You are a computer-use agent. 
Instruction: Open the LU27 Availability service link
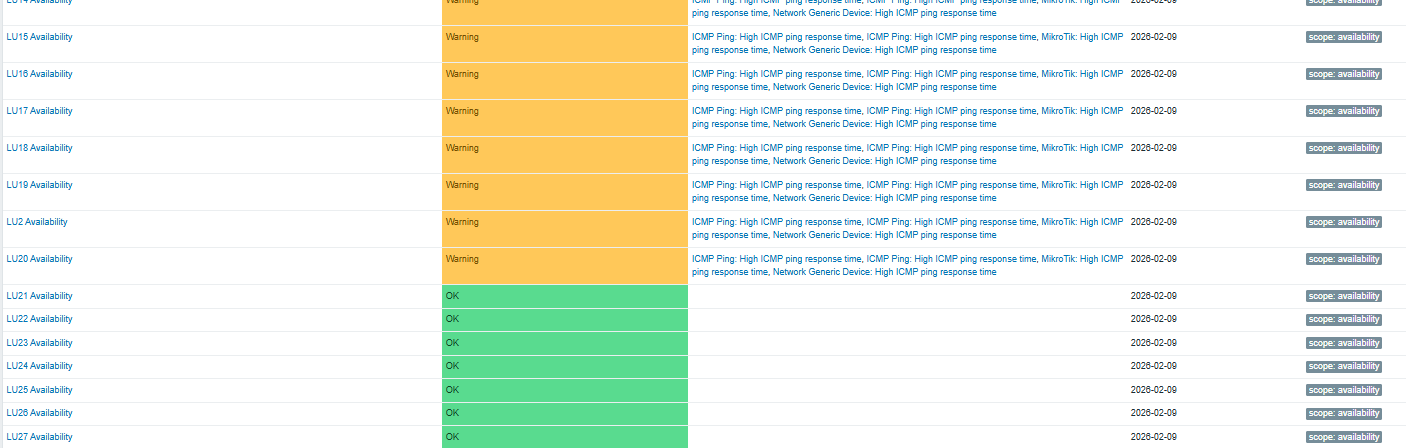39,437
